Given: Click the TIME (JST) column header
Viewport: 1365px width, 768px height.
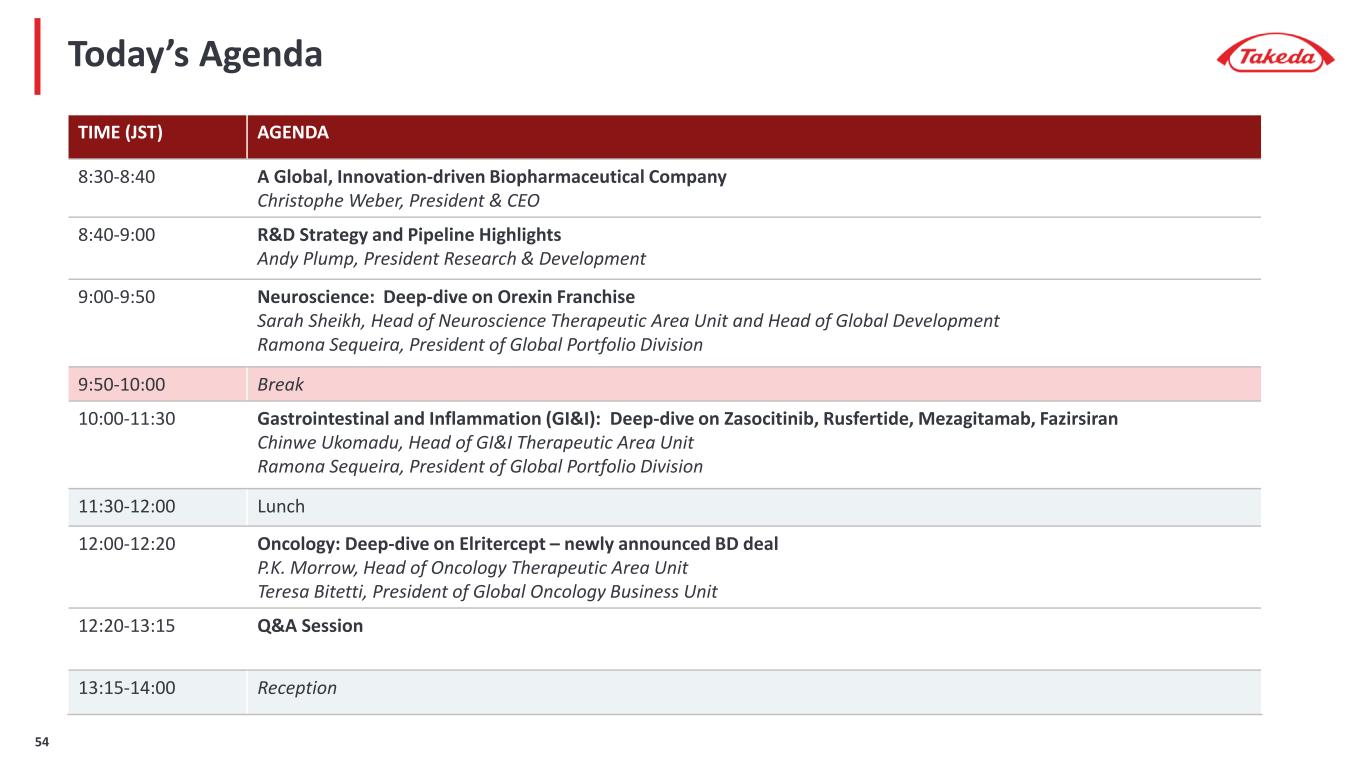Looking at the screenshot, I should (x=120, y=133).
